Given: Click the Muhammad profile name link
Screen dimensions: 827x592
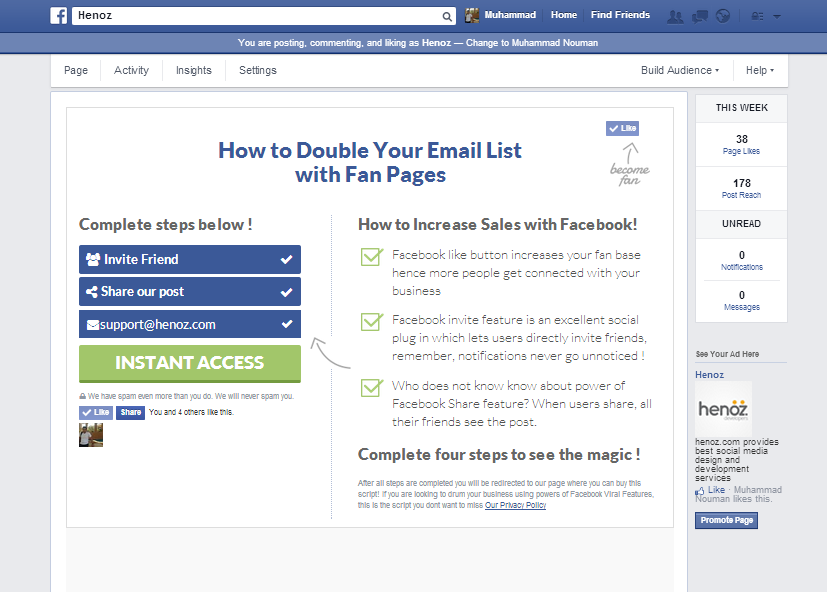Looking at the screenshot, I should click(x=510, y=15).
